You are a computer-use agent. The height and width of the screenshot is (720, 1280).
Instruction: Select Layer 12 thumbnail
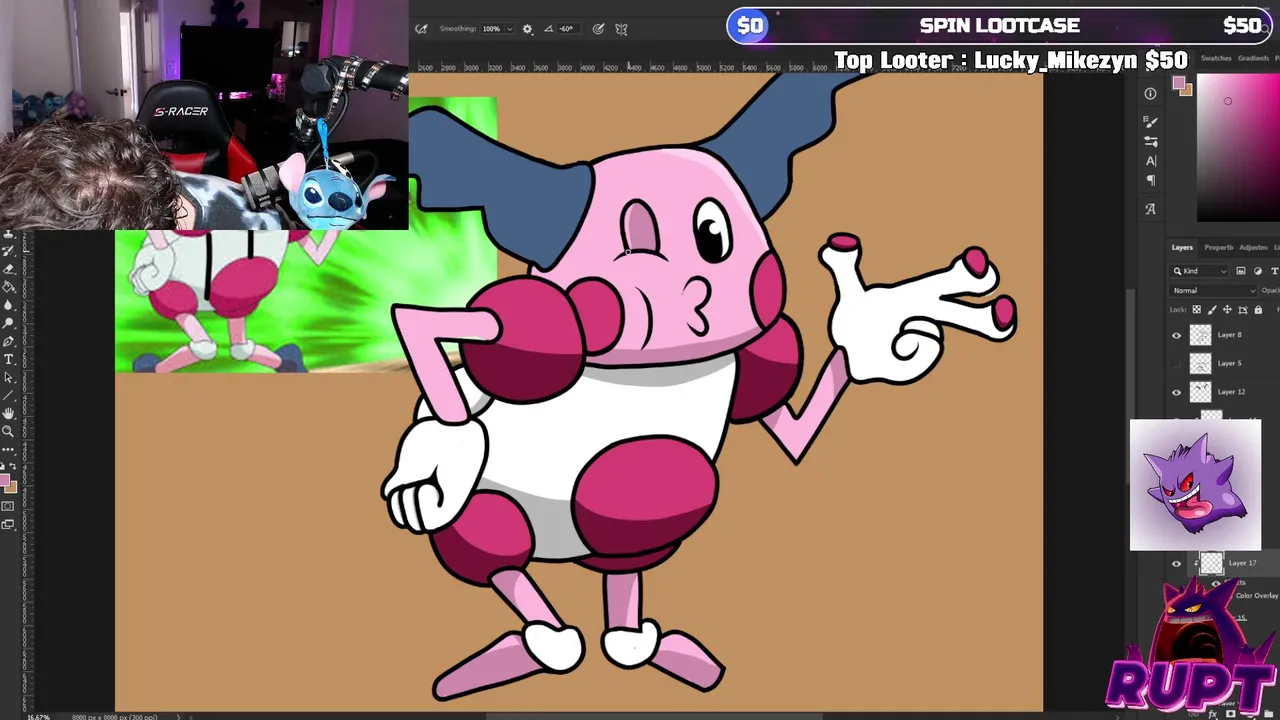point(1201,392)
